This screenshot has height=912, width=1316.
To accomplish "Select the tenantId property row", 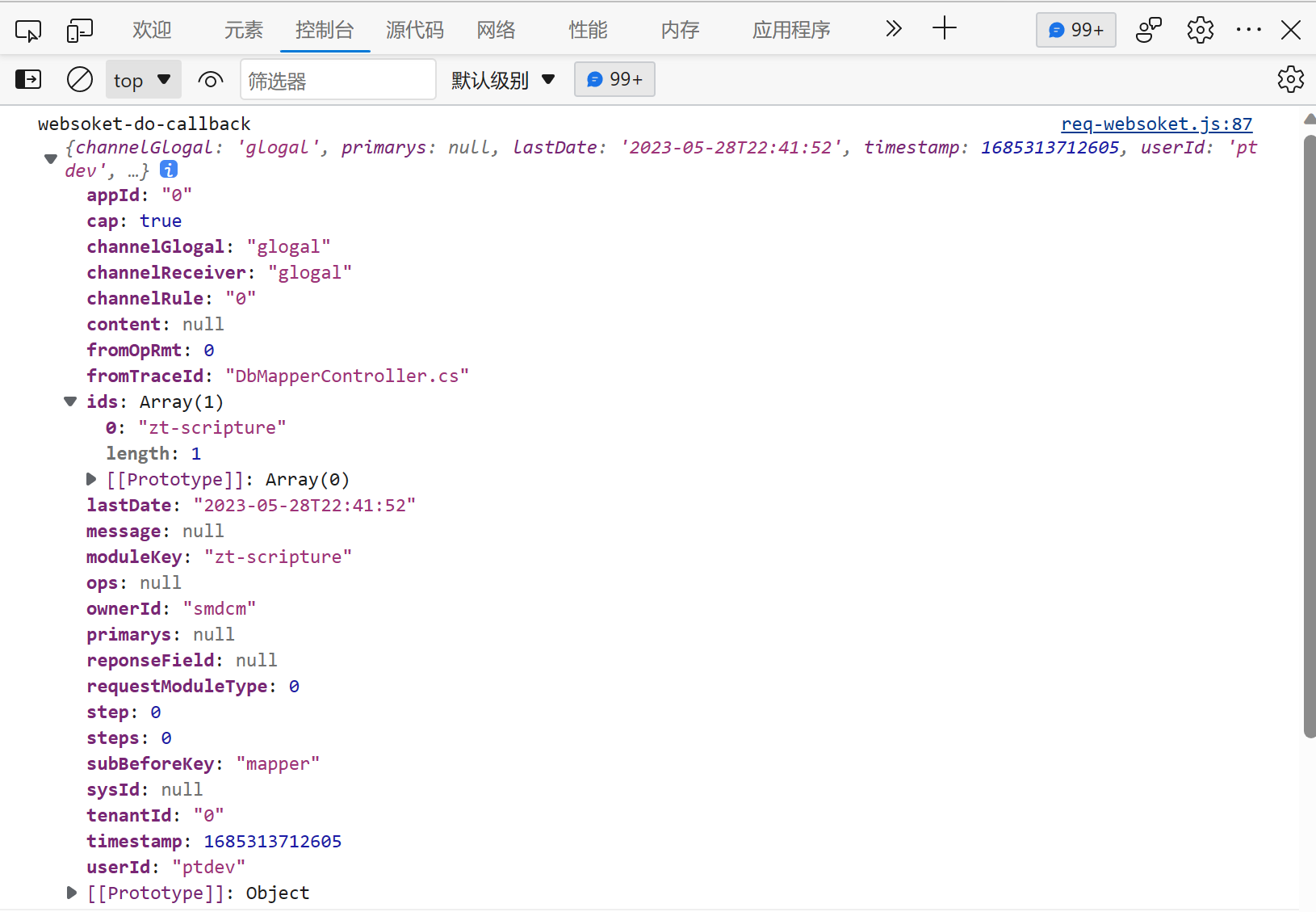I will pyautogui.click(x=155, y=815).
